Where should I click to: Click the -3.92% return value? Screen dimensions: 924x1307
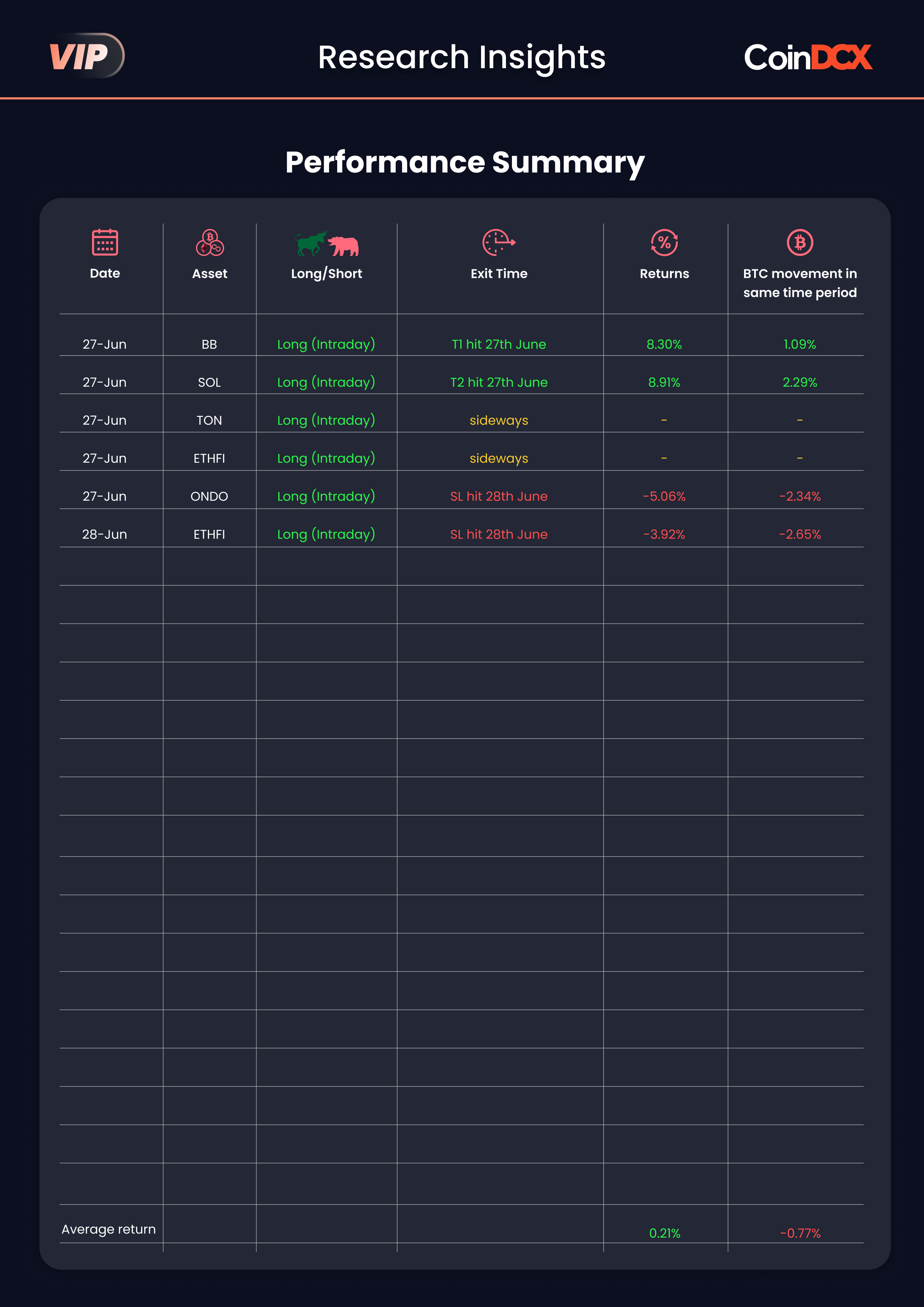coord(664,535)
